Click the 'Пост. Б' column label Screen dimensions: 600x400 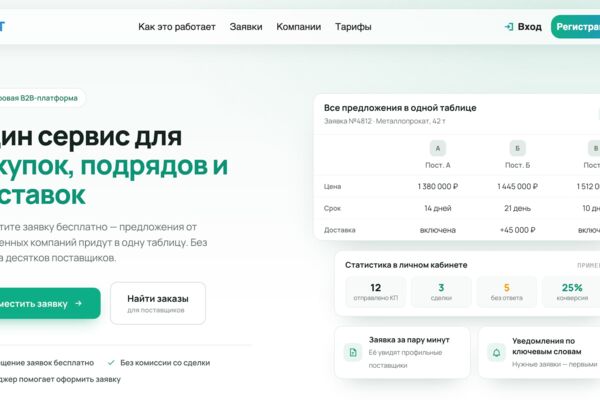(517, 165)
